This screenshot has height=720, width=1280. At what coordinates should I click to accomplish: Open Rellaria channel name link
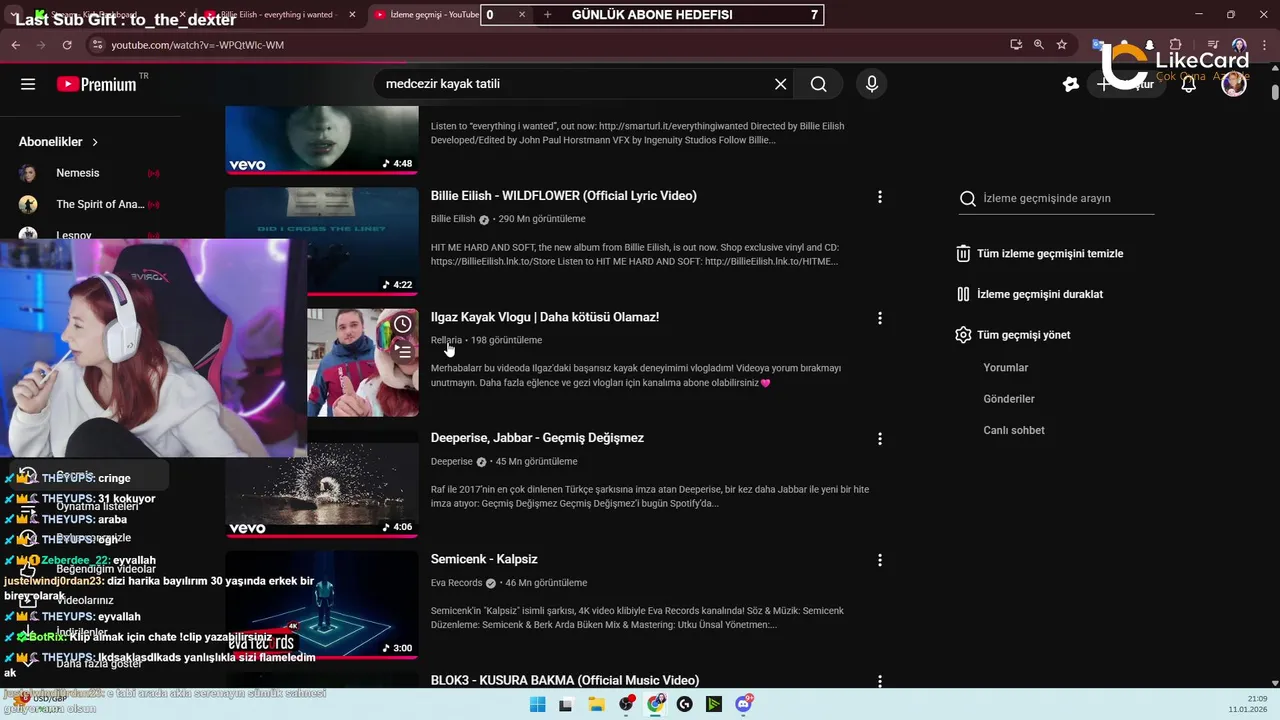tap(446, 340)
